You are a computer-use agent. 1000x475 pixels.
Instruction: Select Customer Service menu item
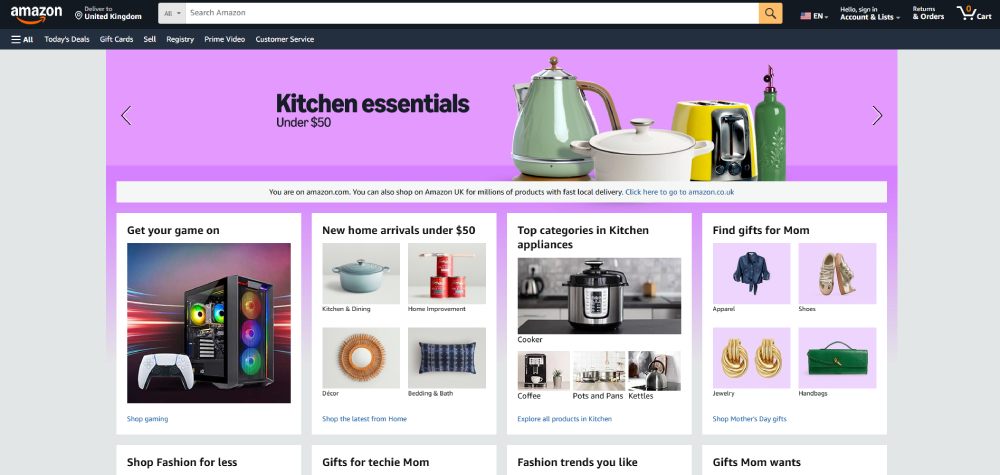coord(284,39)
